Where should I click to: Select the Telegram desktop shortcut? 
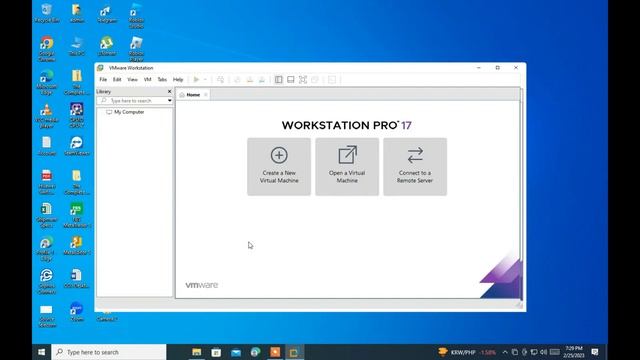[107, 13]
